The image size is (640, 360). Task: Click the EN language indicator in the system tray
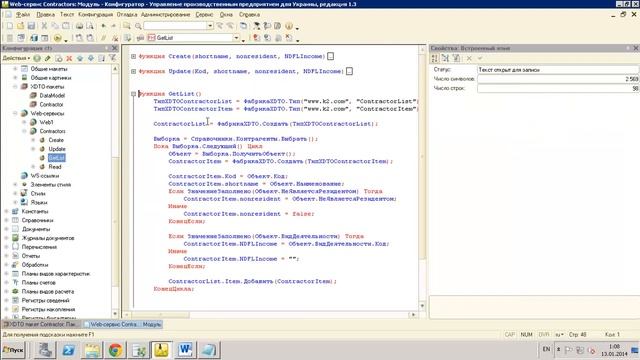click(546, 349)
